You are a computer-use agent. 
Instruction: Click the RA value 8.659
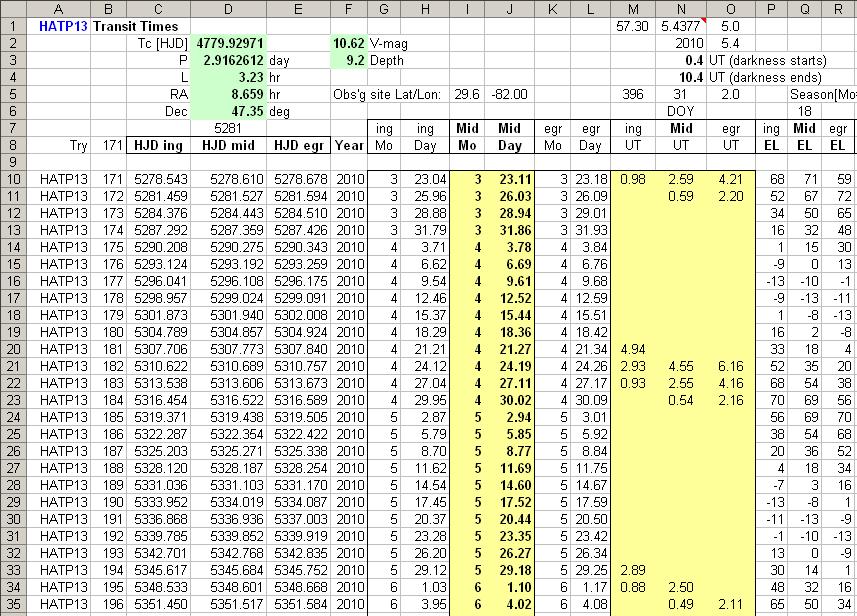point(228,94)
